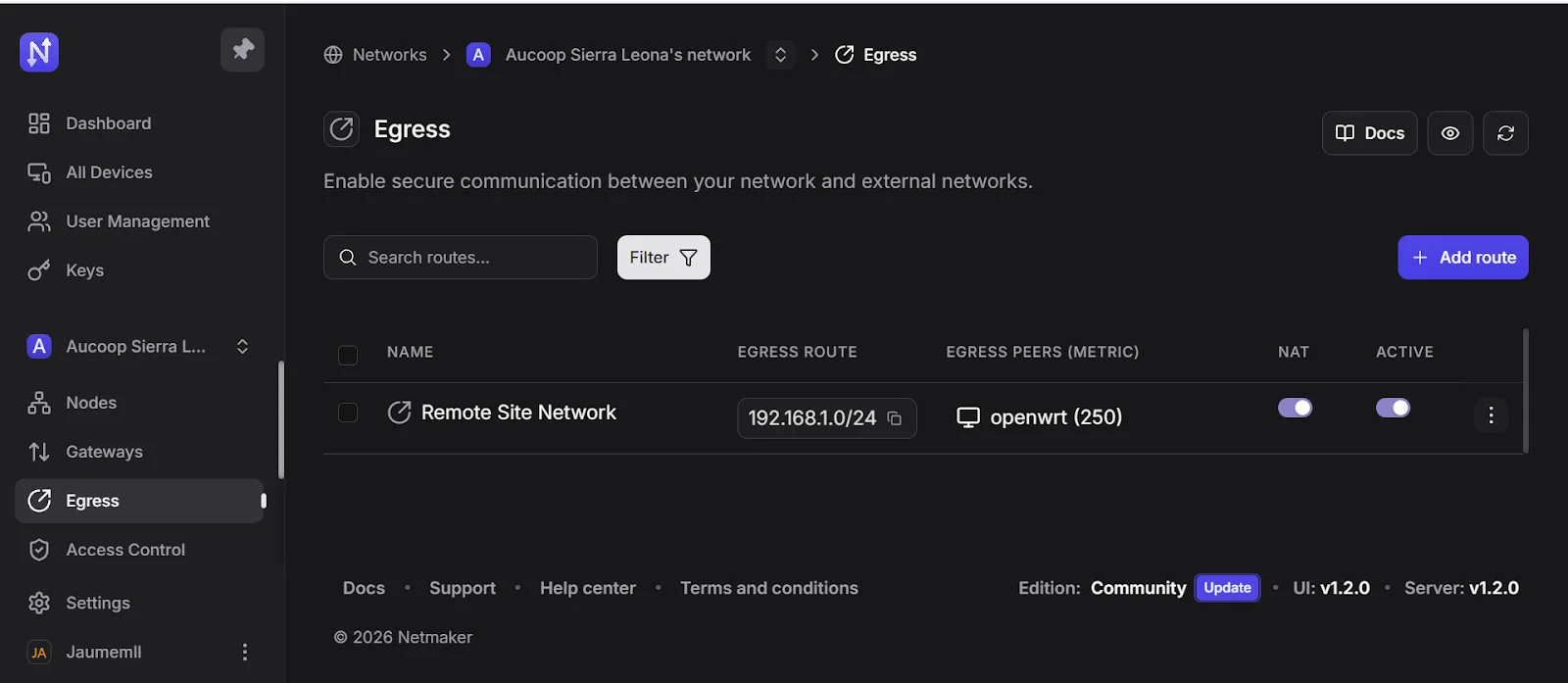
Task: Open the Jaumemll user options menu
Action: tap(245, 652)
